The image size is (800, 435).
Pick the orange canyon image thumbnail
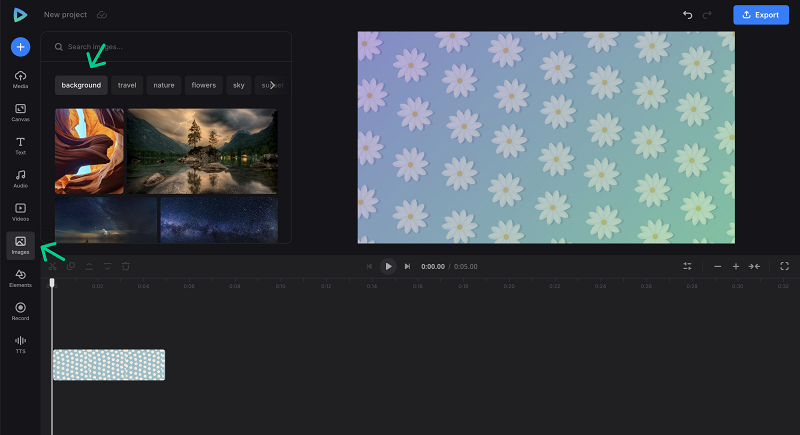(x=89, y=151)
